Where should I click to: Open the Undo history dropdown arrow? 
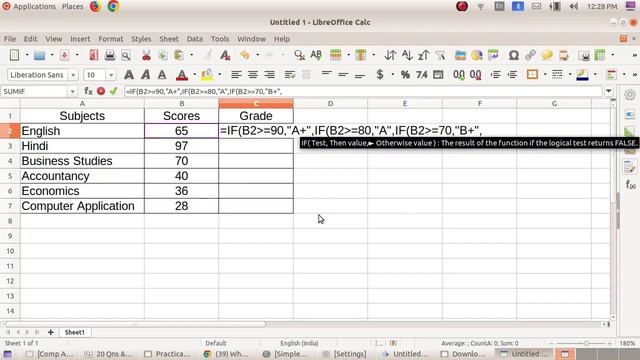click(258, 55)
